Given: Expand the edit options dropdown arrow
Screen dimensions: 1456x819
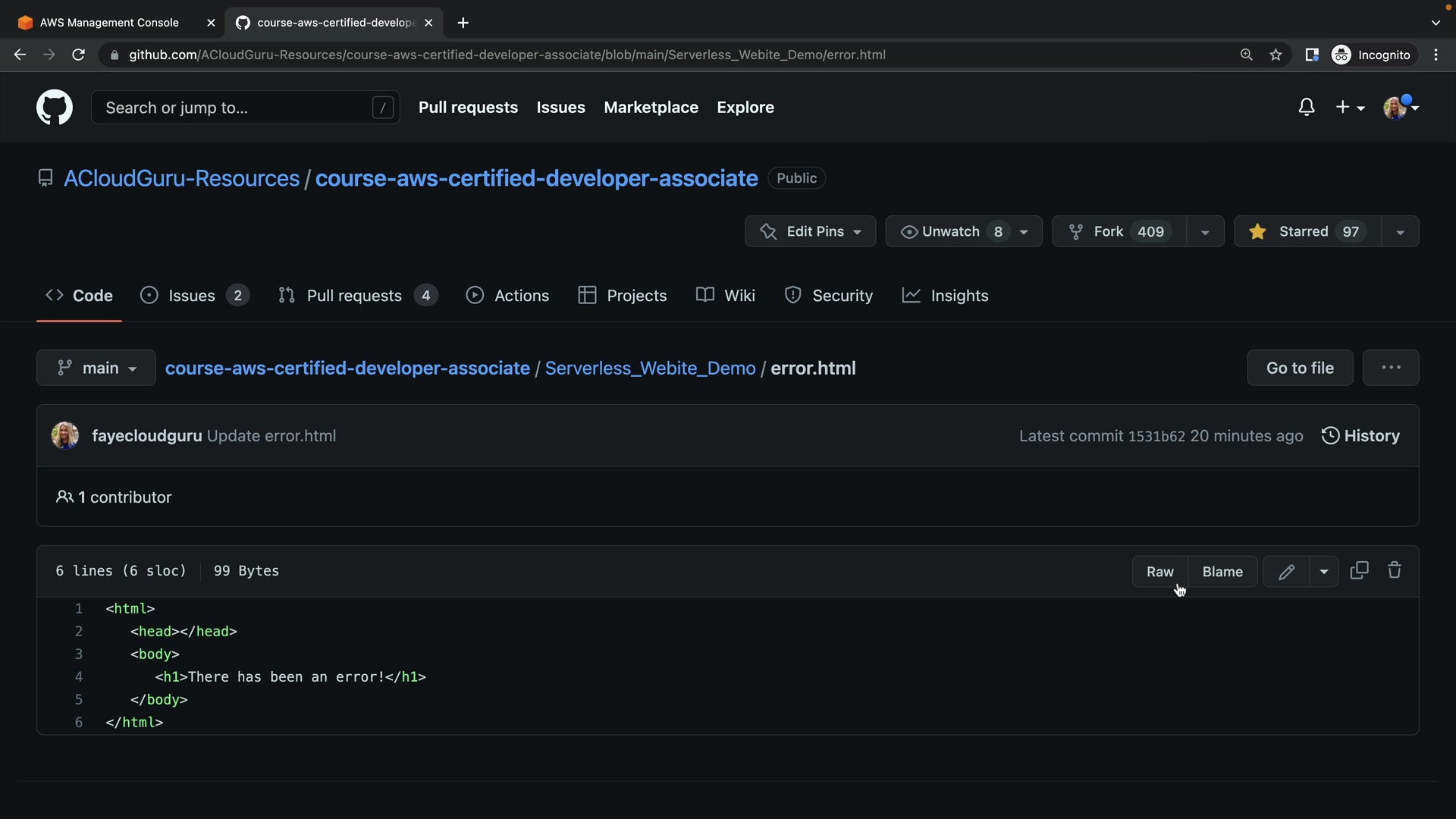Looking at the screenshot, I should (1324, 572).
